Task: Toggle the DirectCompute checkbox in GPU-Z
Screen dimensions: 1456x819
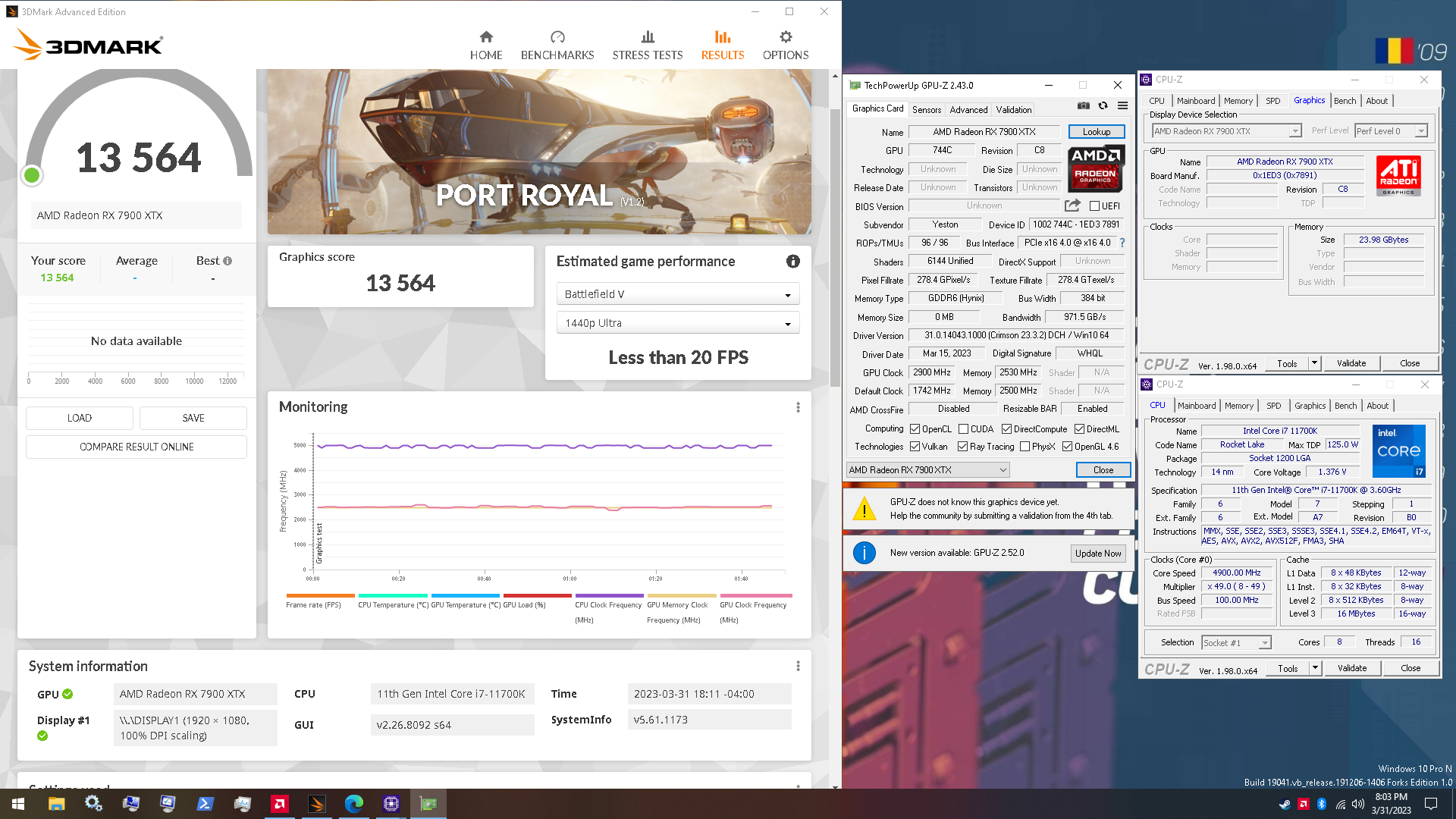Action: [1006, 429]
